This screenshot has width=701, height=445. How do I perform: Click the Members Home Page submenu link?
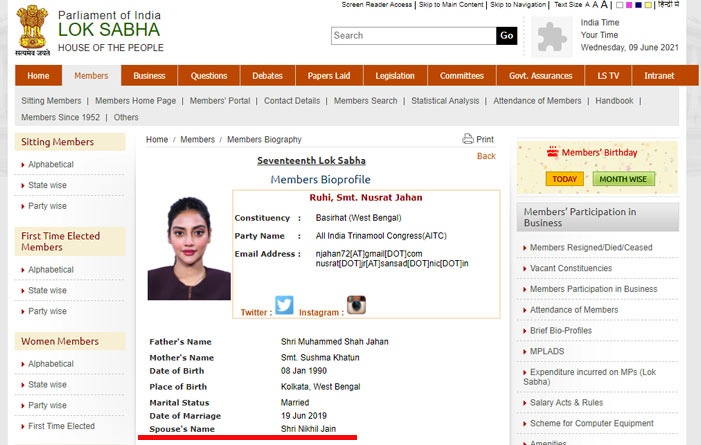click(x=135, y=101)
